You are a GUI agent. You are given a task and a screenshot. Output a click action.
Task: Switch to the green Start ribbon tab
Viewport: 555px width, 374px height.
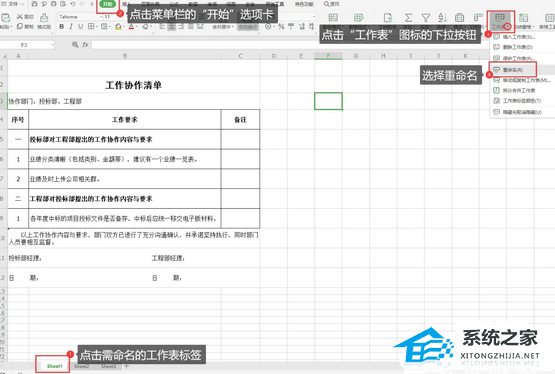click(108, 4)
